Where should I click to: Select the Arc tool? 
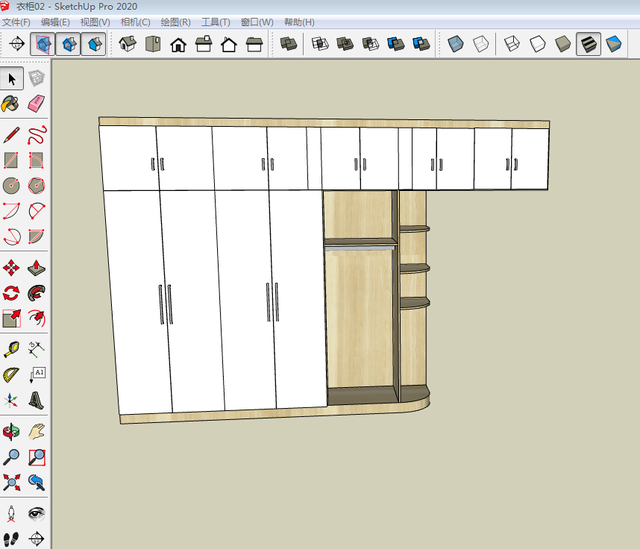coord(36,211)
